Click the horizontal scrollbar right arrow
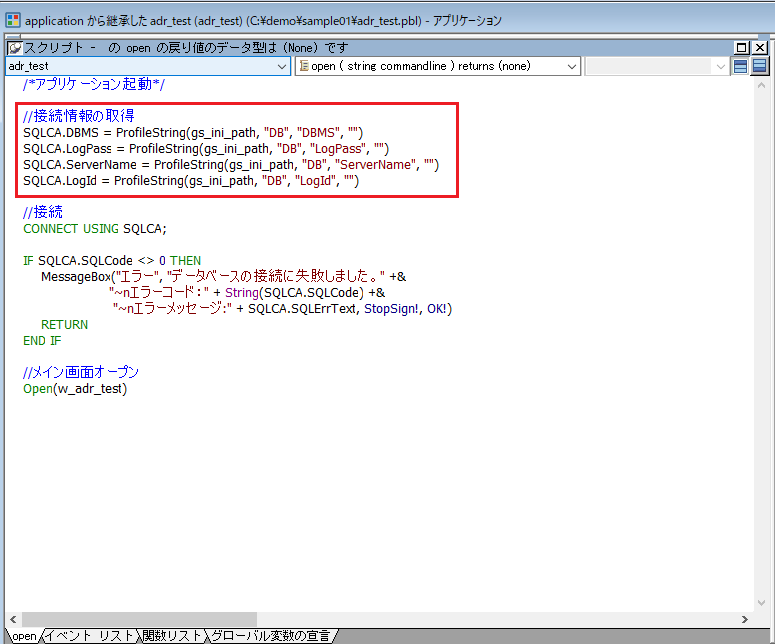The width and height of the screenshot is (775, 644). tap(743, 620)
